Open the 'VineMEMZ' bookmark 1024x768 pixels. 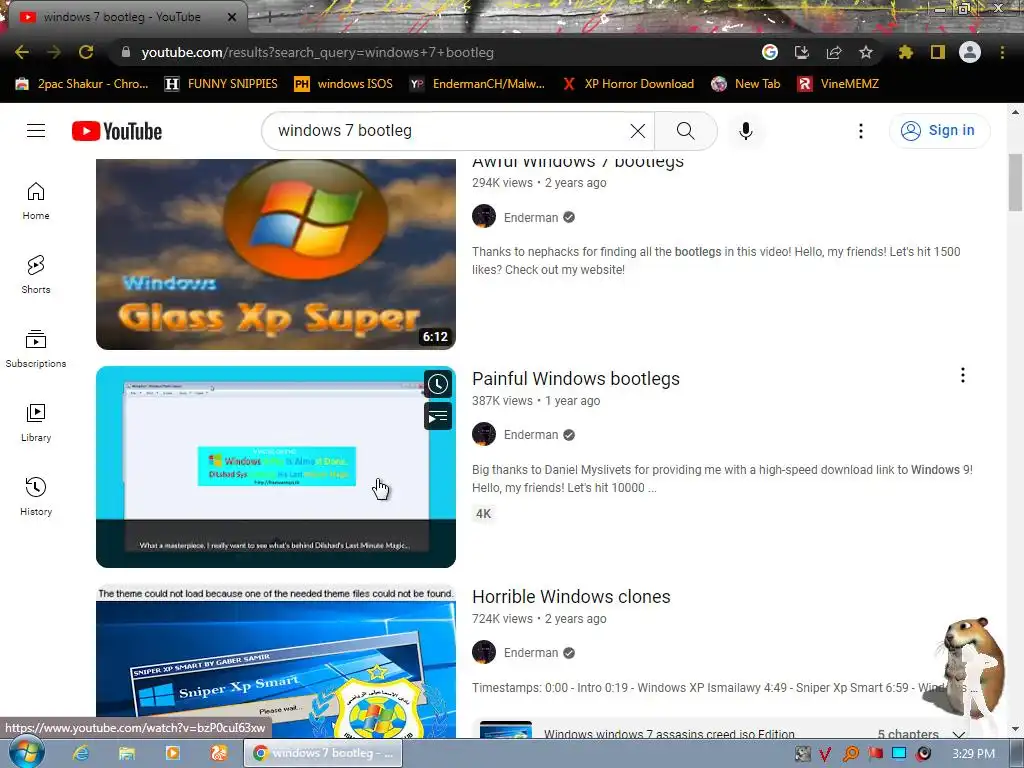point(838,84)
